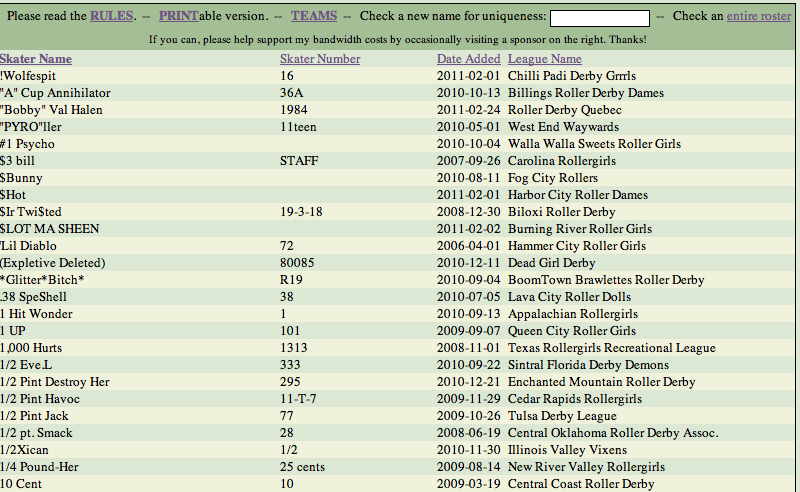Click skater number 25 cents
The width and height of the screenshot is (800, 492).
point(303,467)
